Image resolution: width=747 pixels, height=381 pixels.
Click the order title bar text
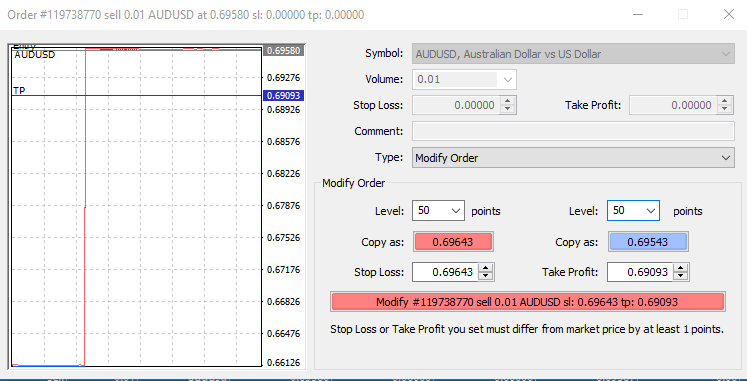[x=186, y=15]
